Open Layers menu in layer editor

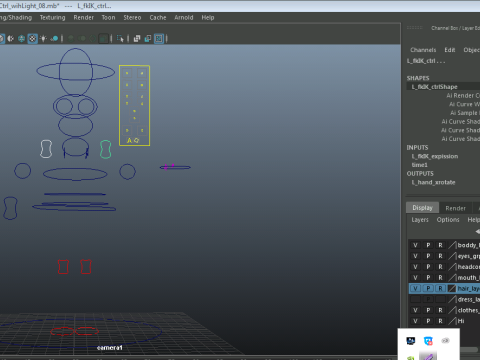pos(420,220)
